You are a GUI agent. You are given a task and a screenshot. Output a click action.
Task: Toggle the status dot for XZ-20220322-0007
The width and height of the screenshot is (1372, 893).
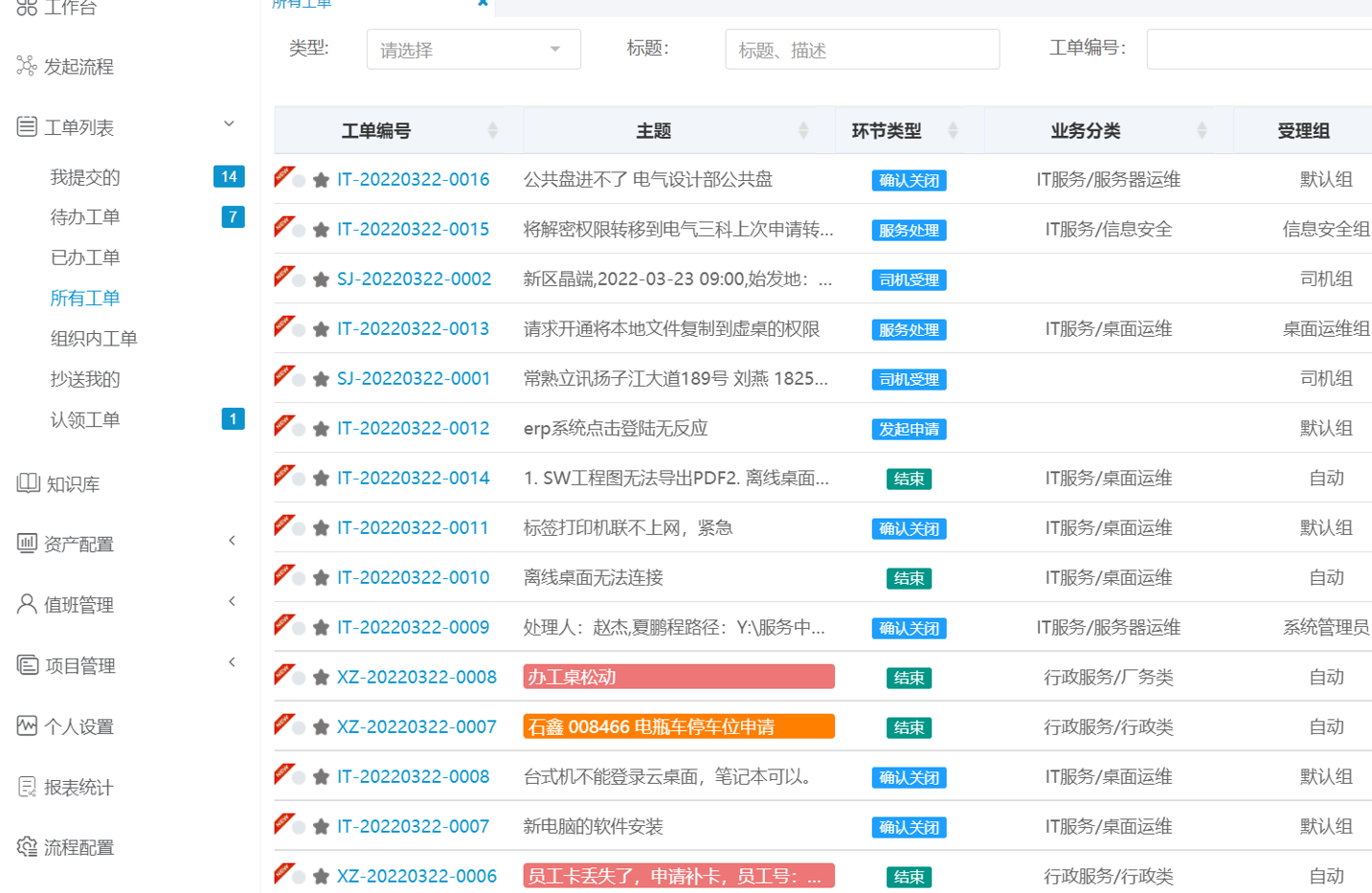(300, 727)
